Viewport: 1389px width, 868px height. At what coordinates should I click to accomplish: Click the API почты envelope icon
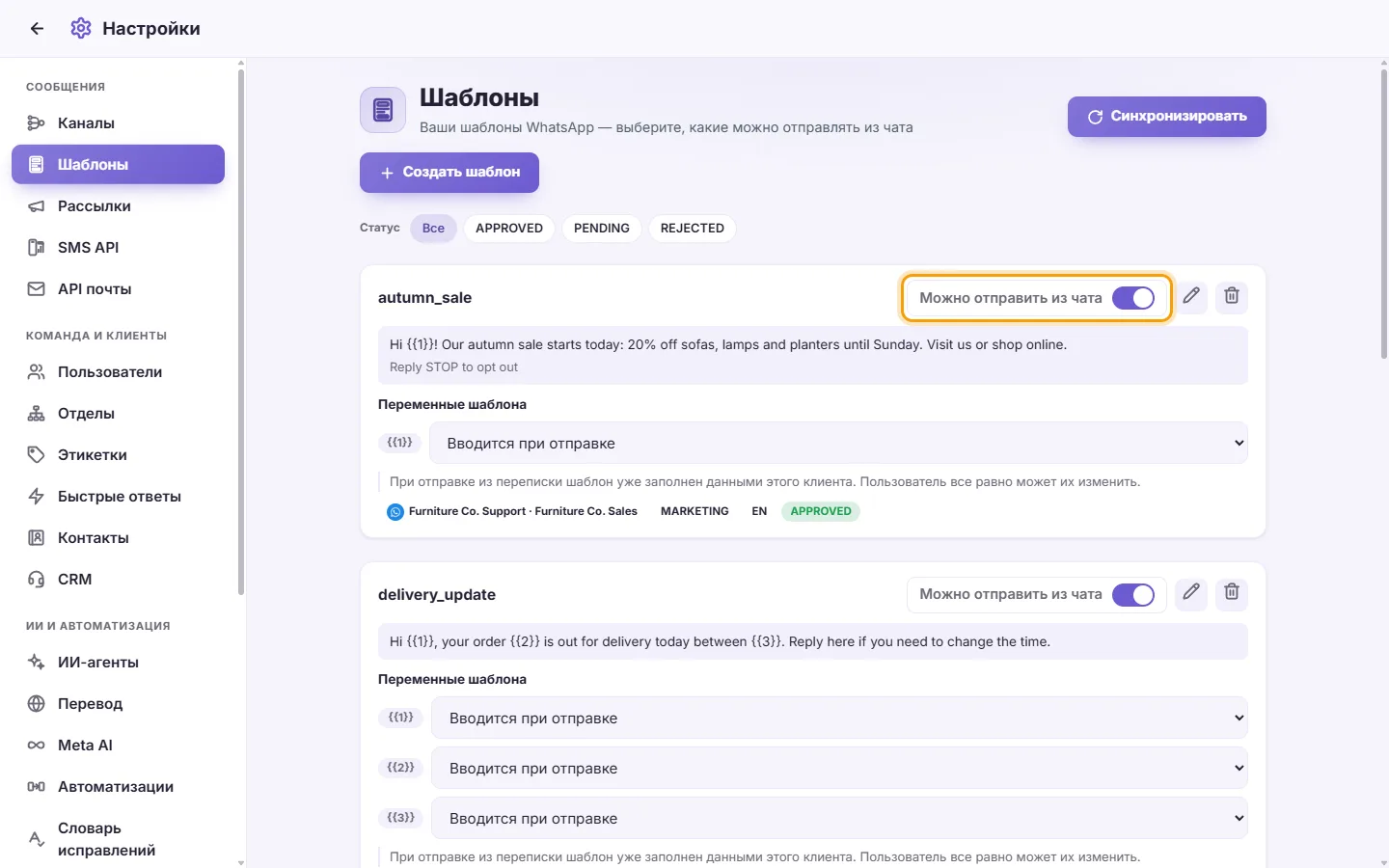coord(36,289)
